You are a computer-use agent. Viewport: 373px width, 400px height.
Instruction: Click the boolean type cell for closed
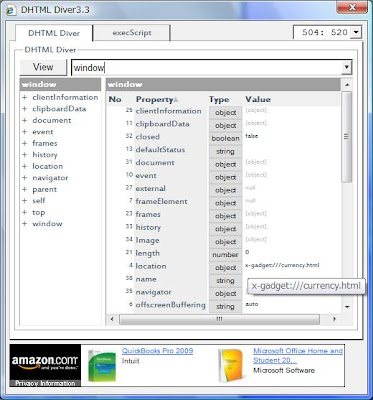[x=225, y=138]
